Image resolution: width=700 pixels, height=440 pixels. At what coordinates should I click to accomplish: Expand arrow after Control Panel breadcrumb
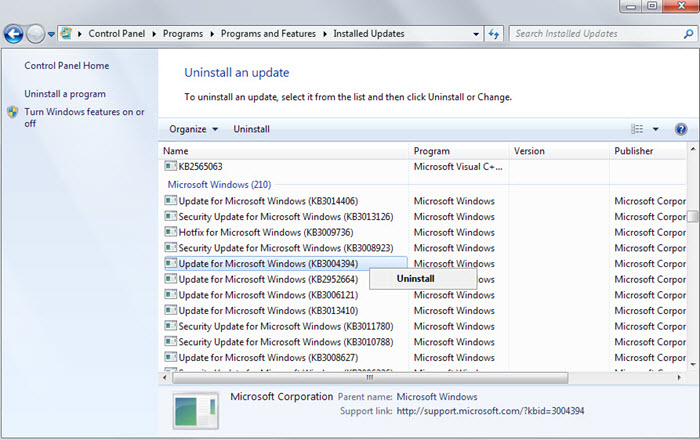(154, 34)
